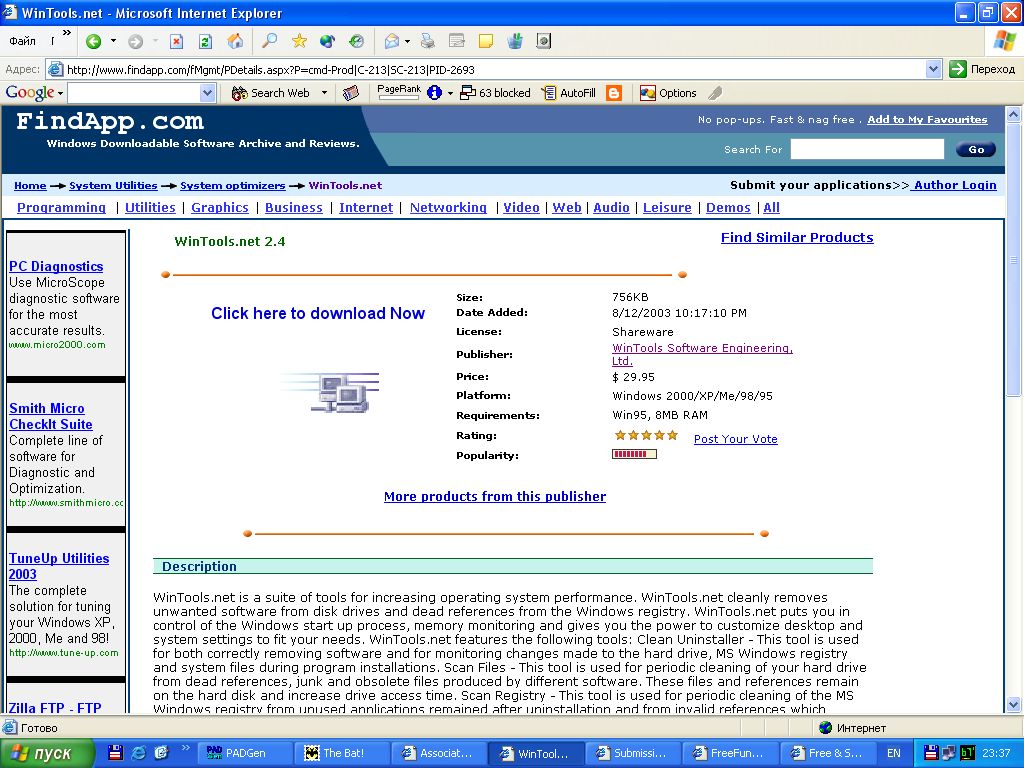Click the Edit page toolbar icon

click(456, 41)
